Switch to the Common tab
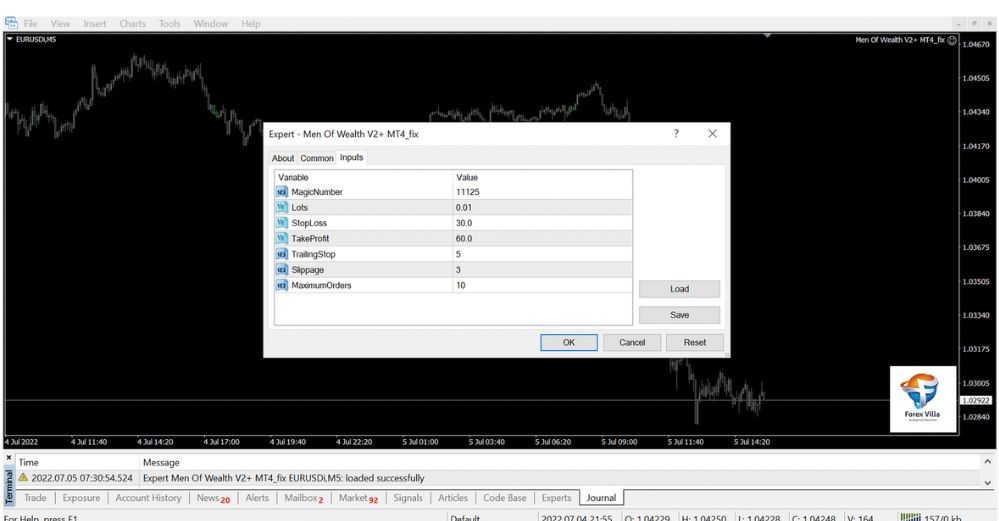This screenshot has height=521, width=999. click(x=317, y=158)
